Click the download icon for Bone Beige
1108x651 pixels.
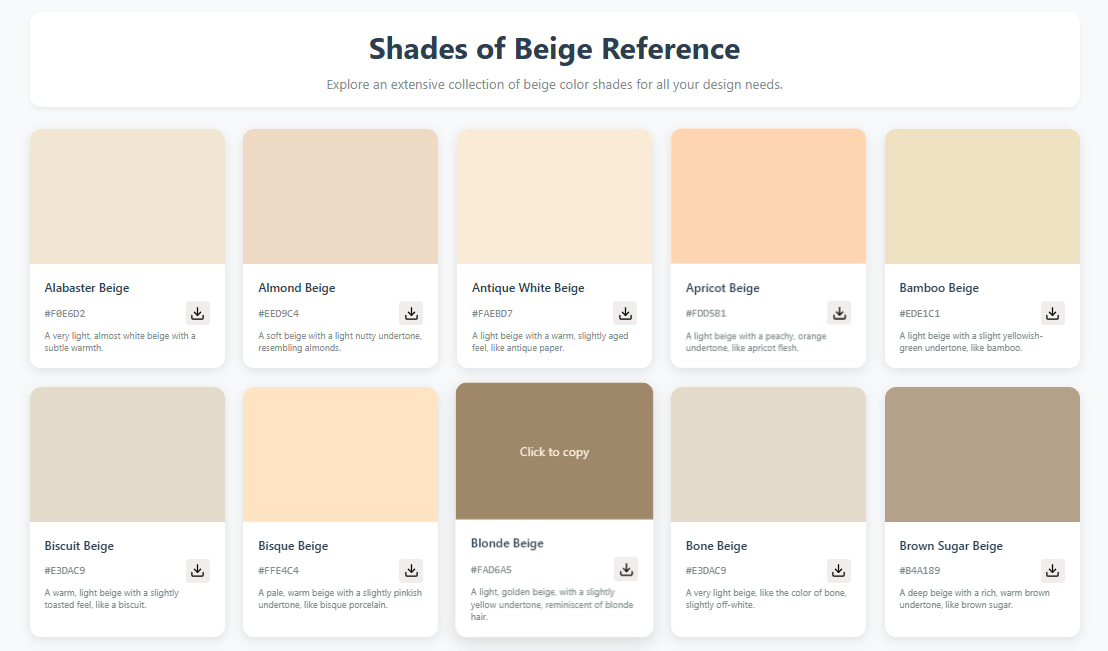[839, 569]
